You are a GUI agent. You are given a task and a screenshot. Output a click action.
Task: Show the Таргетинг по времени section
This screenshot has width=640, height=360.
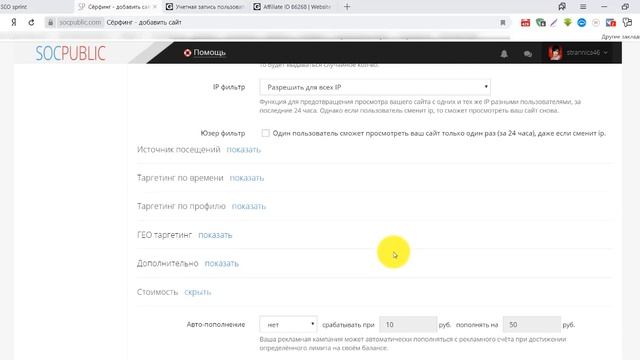(x=247, y=178)
